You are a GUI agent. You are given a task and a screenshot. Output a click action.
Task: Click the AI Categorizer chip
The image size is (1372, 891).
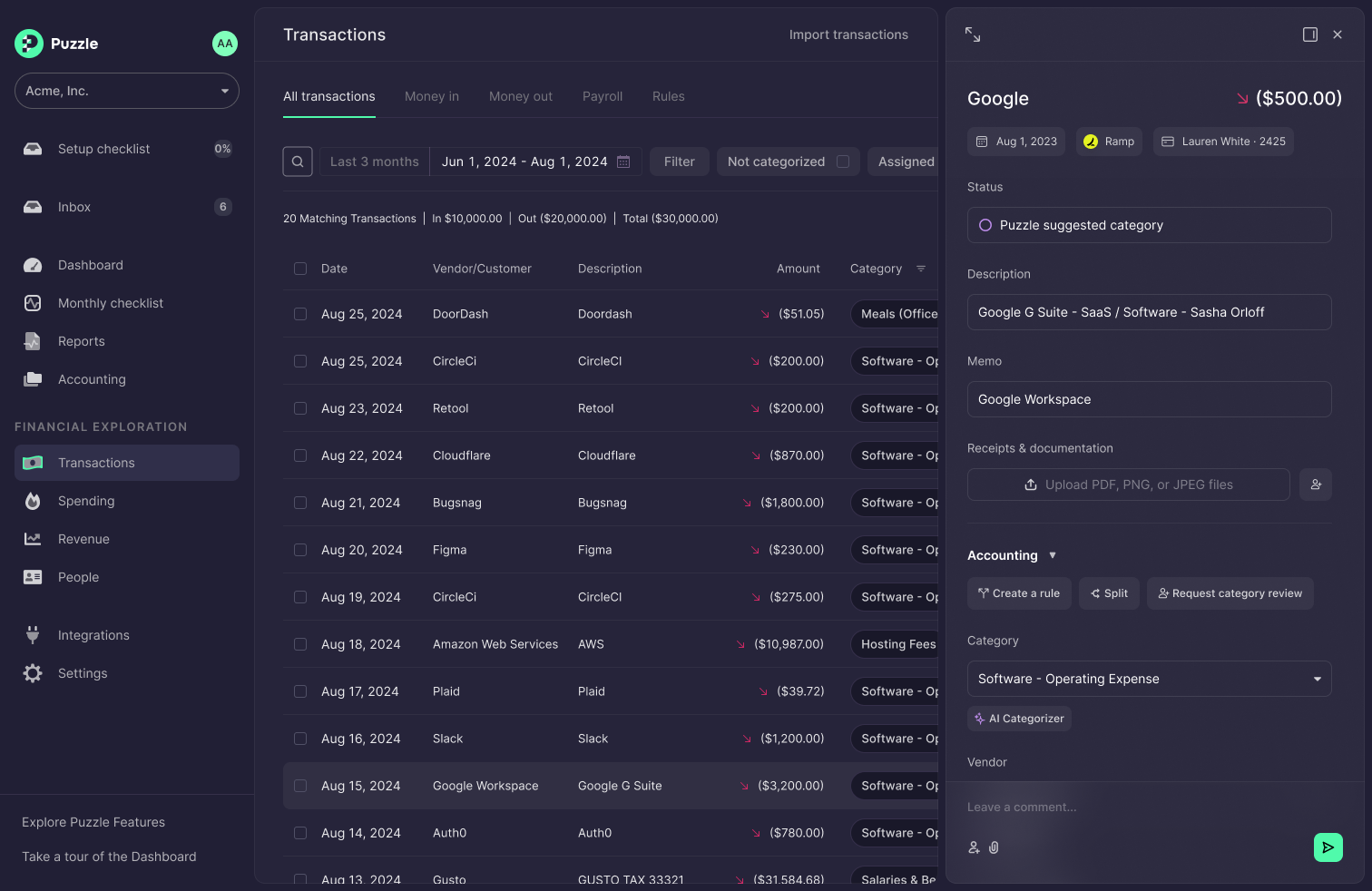click(1019, 719)
